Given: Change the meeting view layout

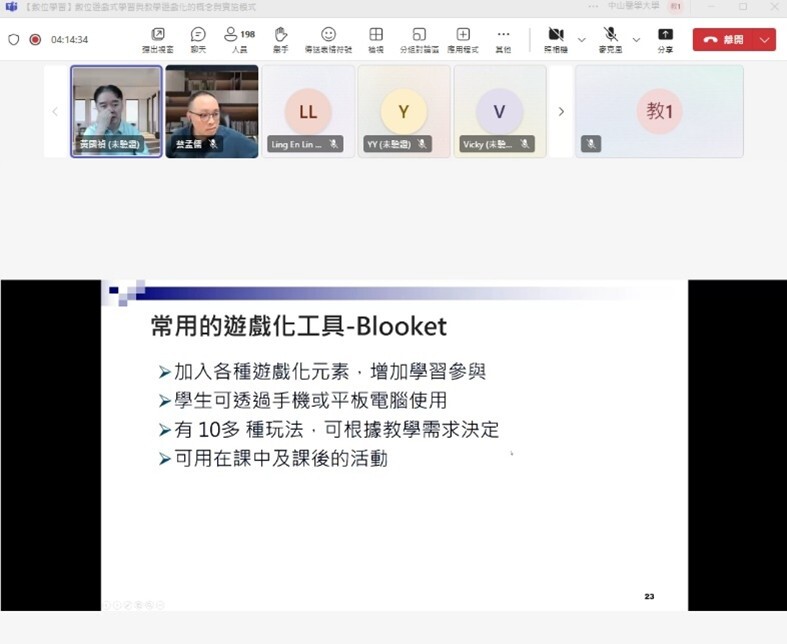Looking at the screenshot, I should pyautogui.click(x=376, y=39).
